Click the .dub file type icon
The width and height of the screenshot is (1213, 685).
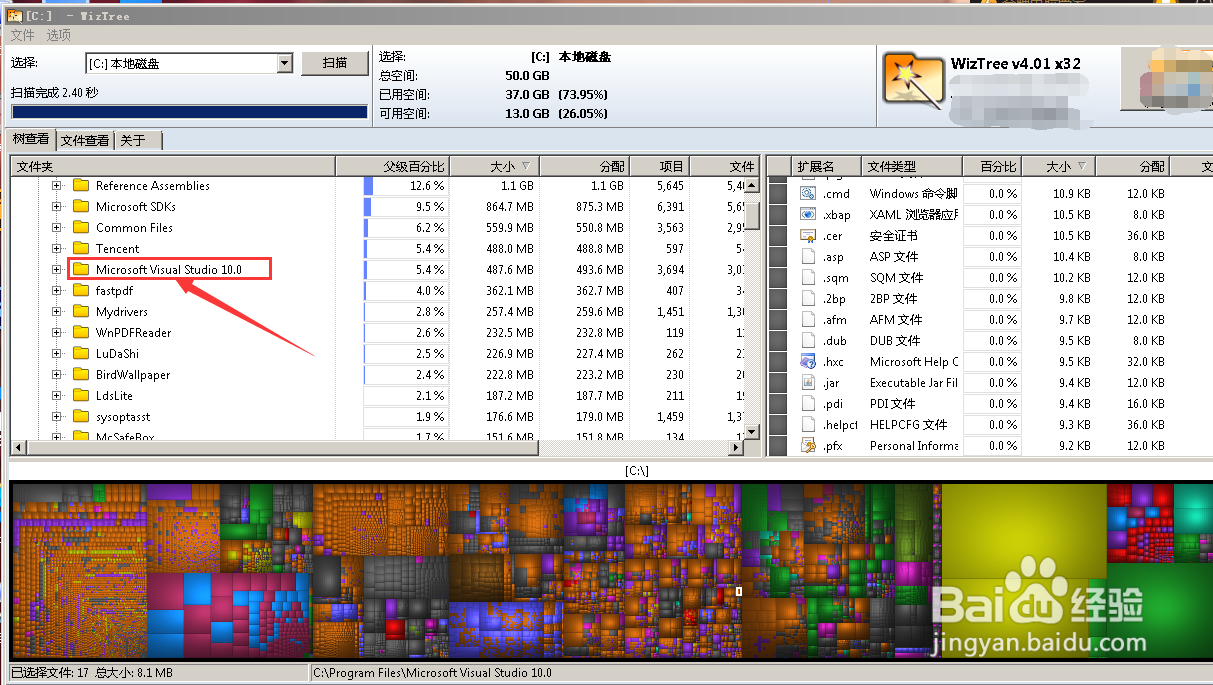point(809,340)
